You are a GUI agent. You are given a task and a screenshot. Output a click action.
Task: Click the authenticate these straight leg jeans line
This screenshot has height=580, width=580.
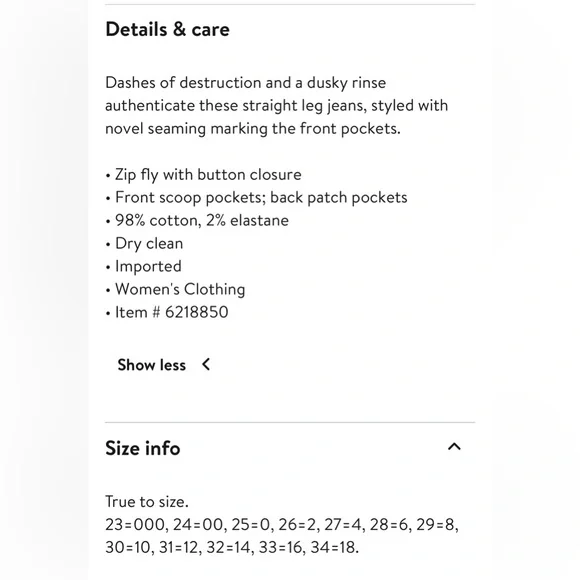pos(277,106)
